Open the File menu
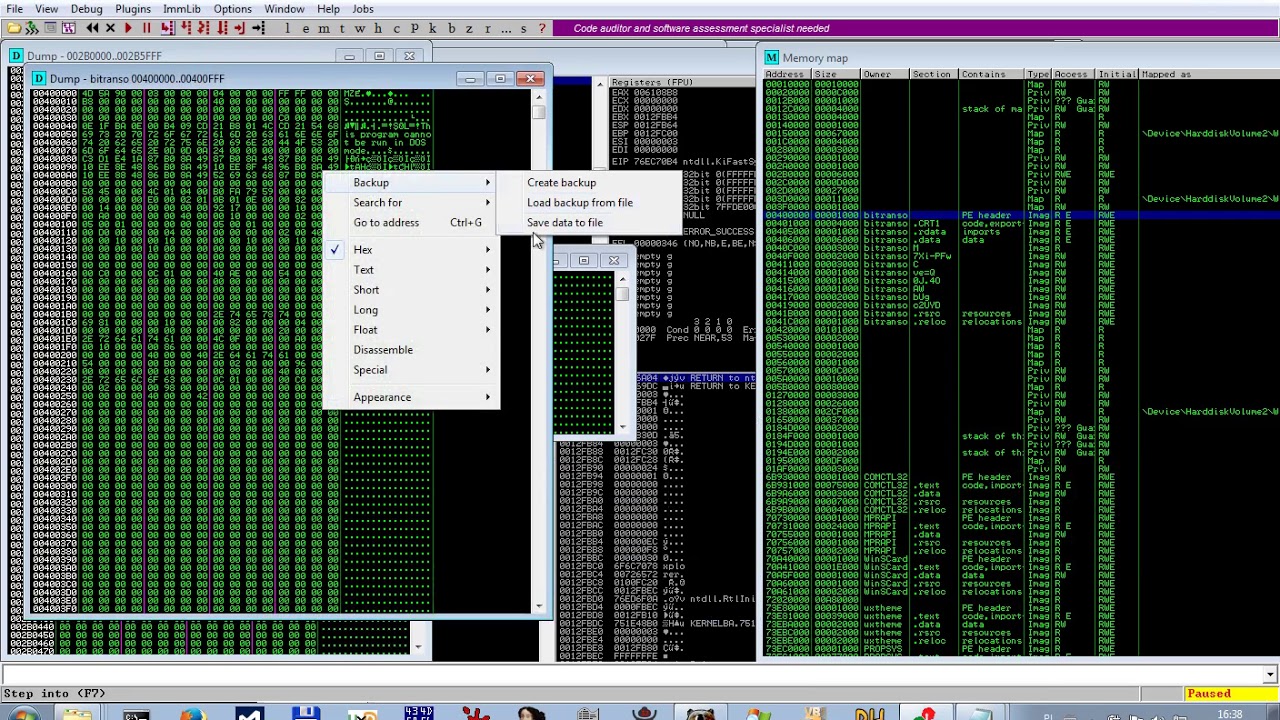 15,9
